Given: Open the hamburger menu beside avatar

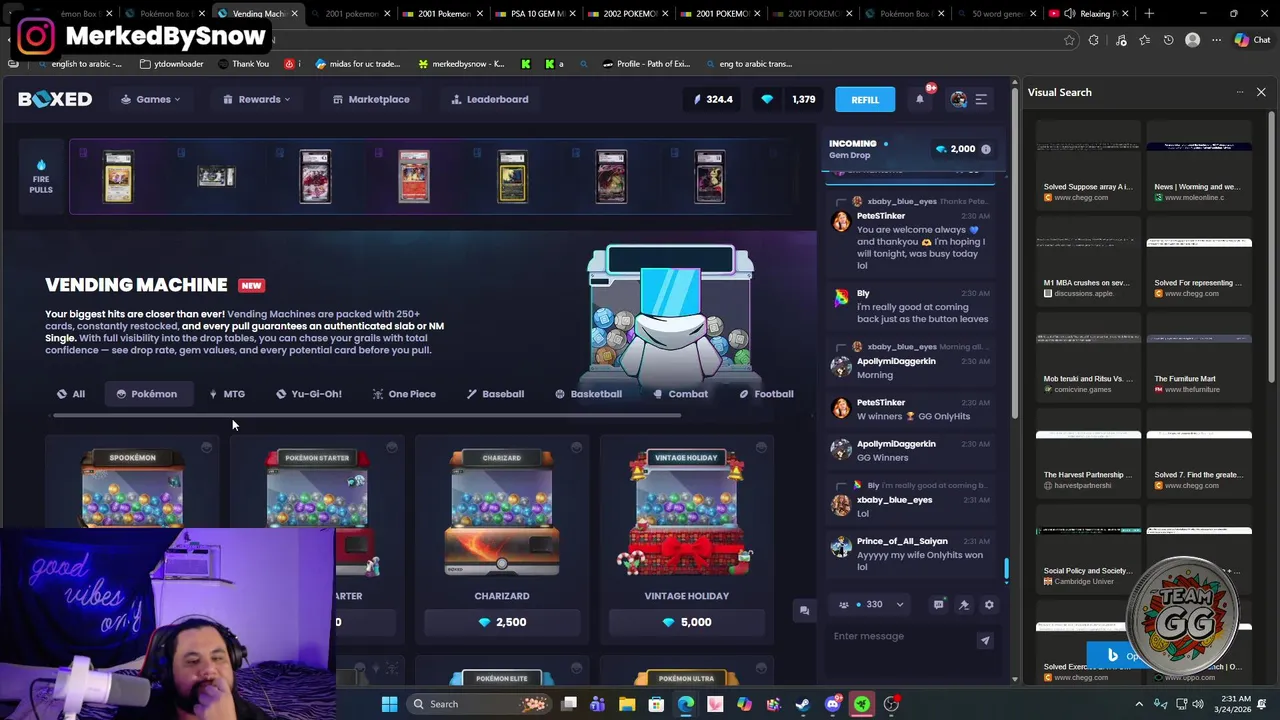Looking at the screenshot, I should (x=981, y=99).
